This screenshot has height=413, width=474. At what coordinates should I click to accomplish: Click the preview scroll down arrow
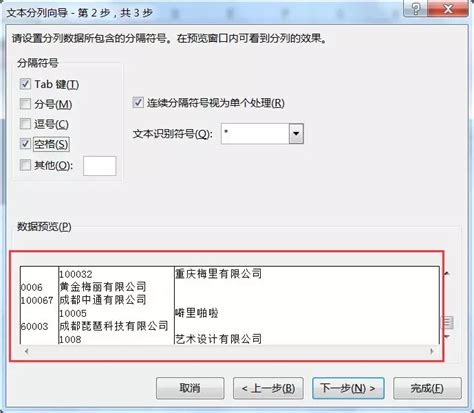click(447, 337)
